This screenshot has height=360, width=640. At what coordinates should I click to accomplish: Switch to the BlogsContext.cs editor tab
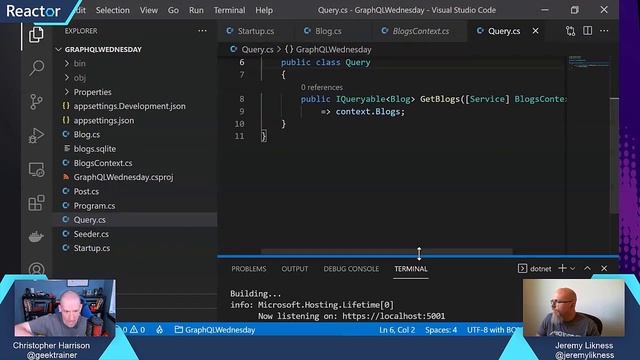[x=421, y=31]
